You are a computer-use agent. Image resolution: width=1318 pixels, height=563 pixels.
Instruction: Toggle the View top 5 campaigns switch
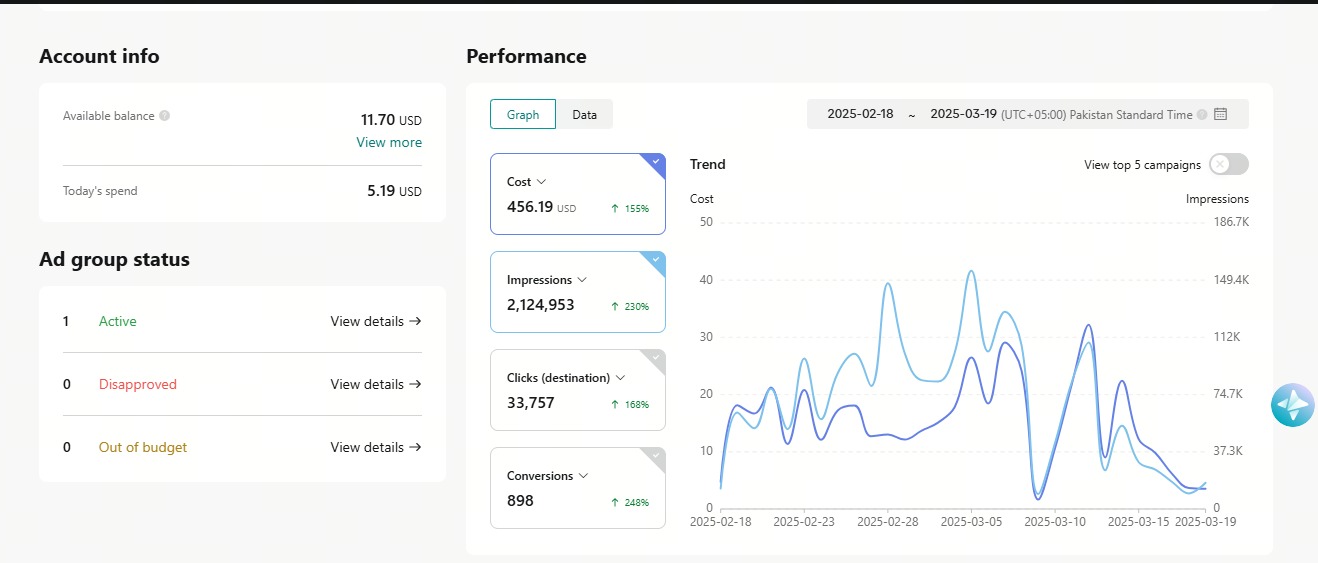[1228, 165]
